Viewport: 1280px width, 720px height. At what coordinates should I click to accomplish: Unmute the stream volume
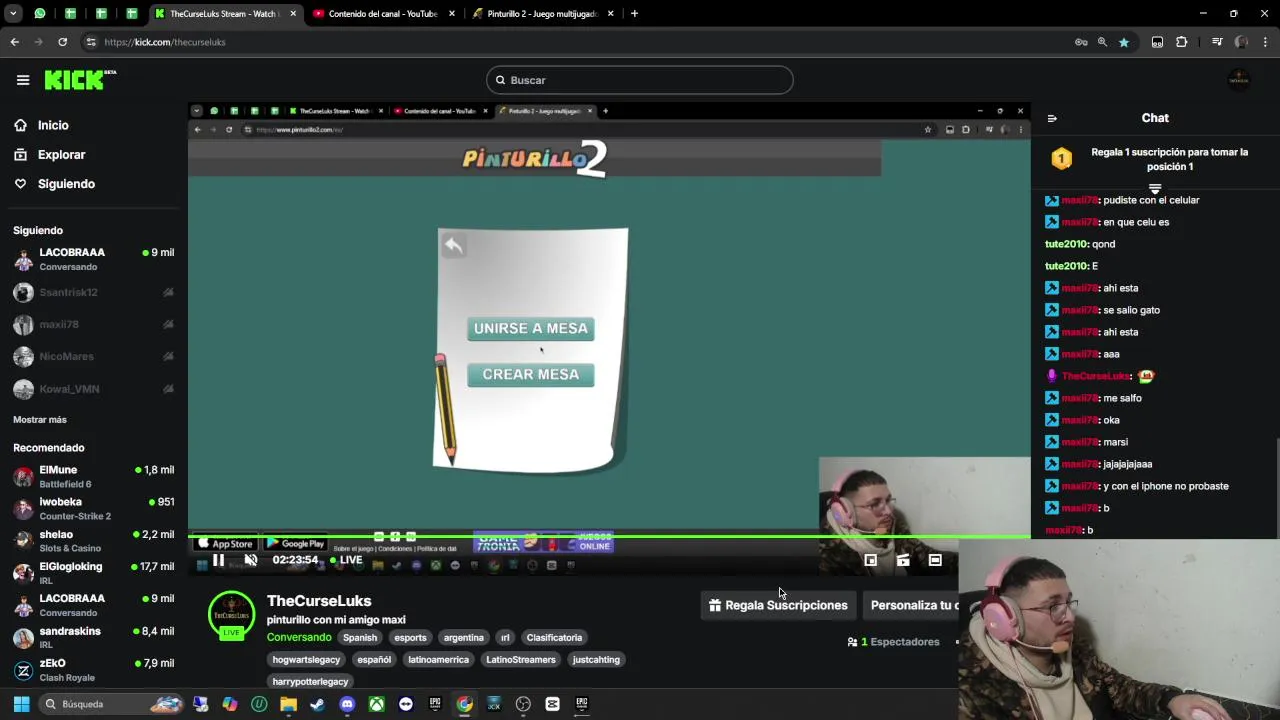tap(251, 560)
